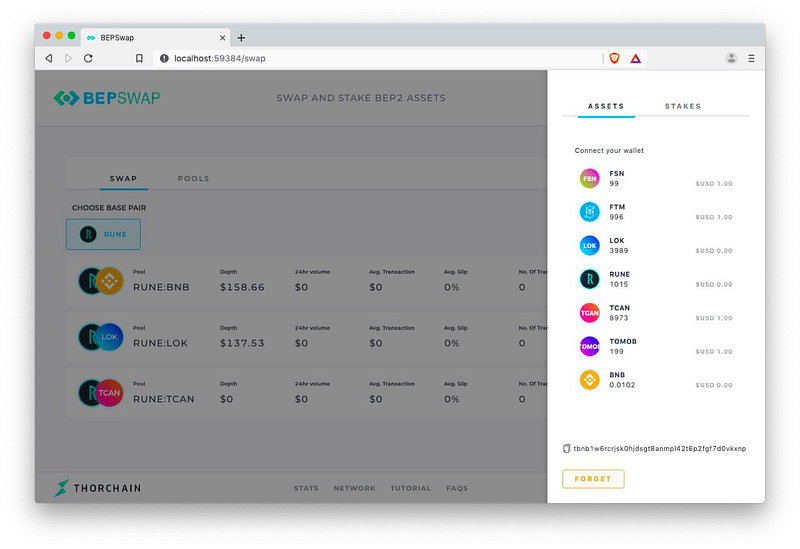The image size is (800, 549).
Task: Click the $158.66 depth value
Action: tap(242, 287)
